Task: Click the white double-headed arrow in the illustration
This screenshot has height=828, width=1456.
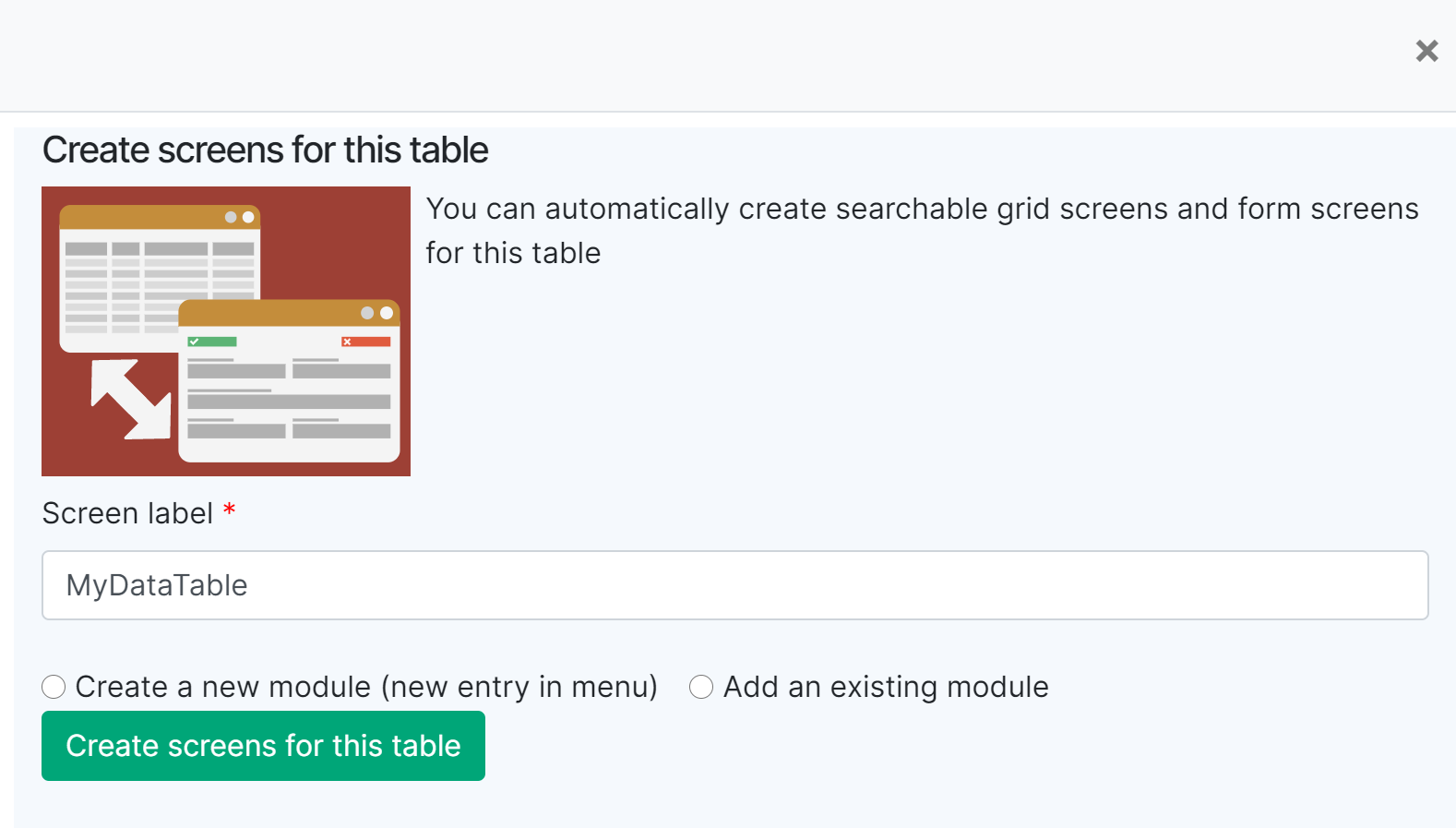Action: click(130, 399)
